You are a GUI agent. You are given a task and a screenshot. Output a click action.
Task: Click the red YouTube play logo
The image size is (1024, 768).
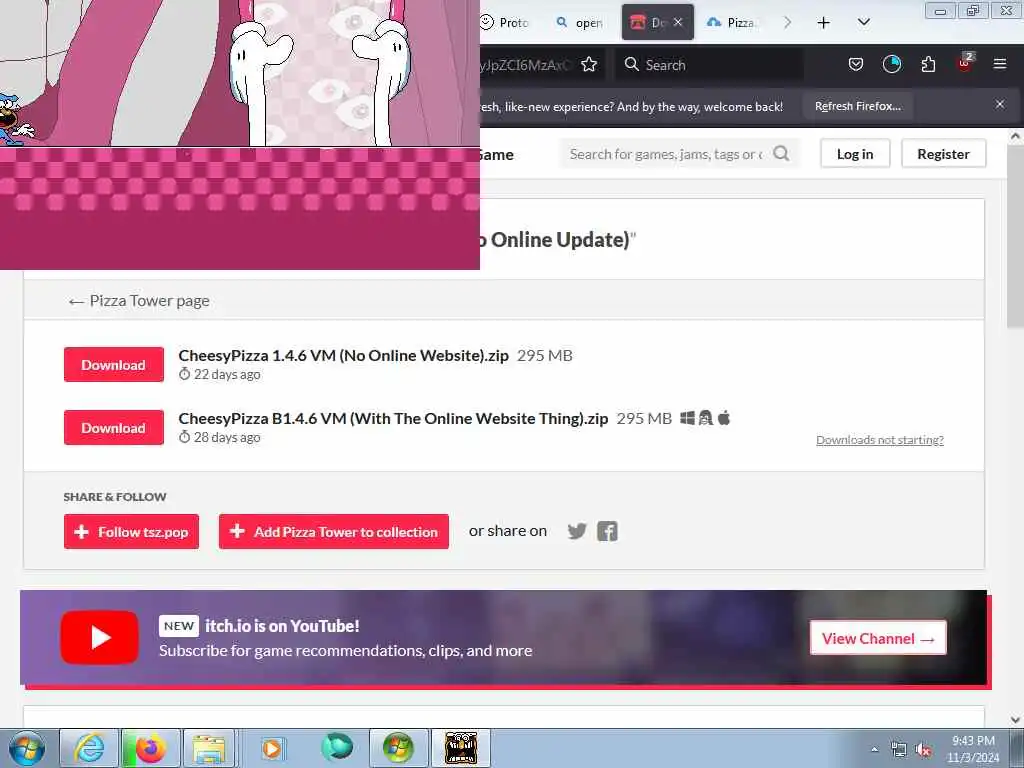tap(99, 637)
